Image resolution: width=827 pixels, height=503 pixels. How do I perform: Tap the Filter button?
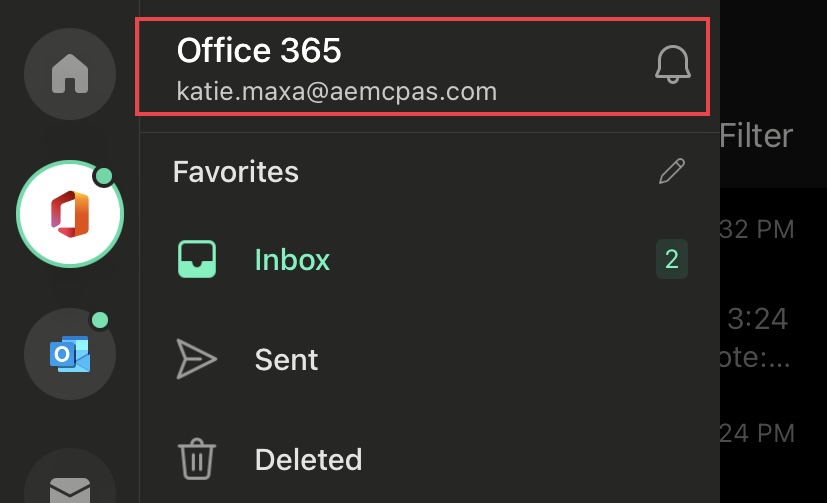pyautogui.click(x=756, y=136)
